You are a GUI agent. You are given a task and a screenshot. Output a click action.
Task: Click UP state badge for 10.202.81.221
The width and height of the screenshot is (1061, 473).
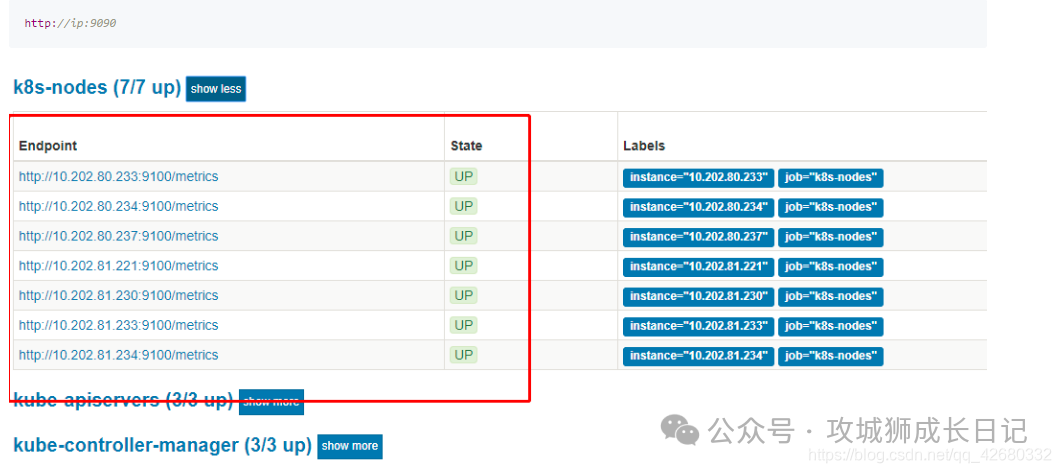464,266
